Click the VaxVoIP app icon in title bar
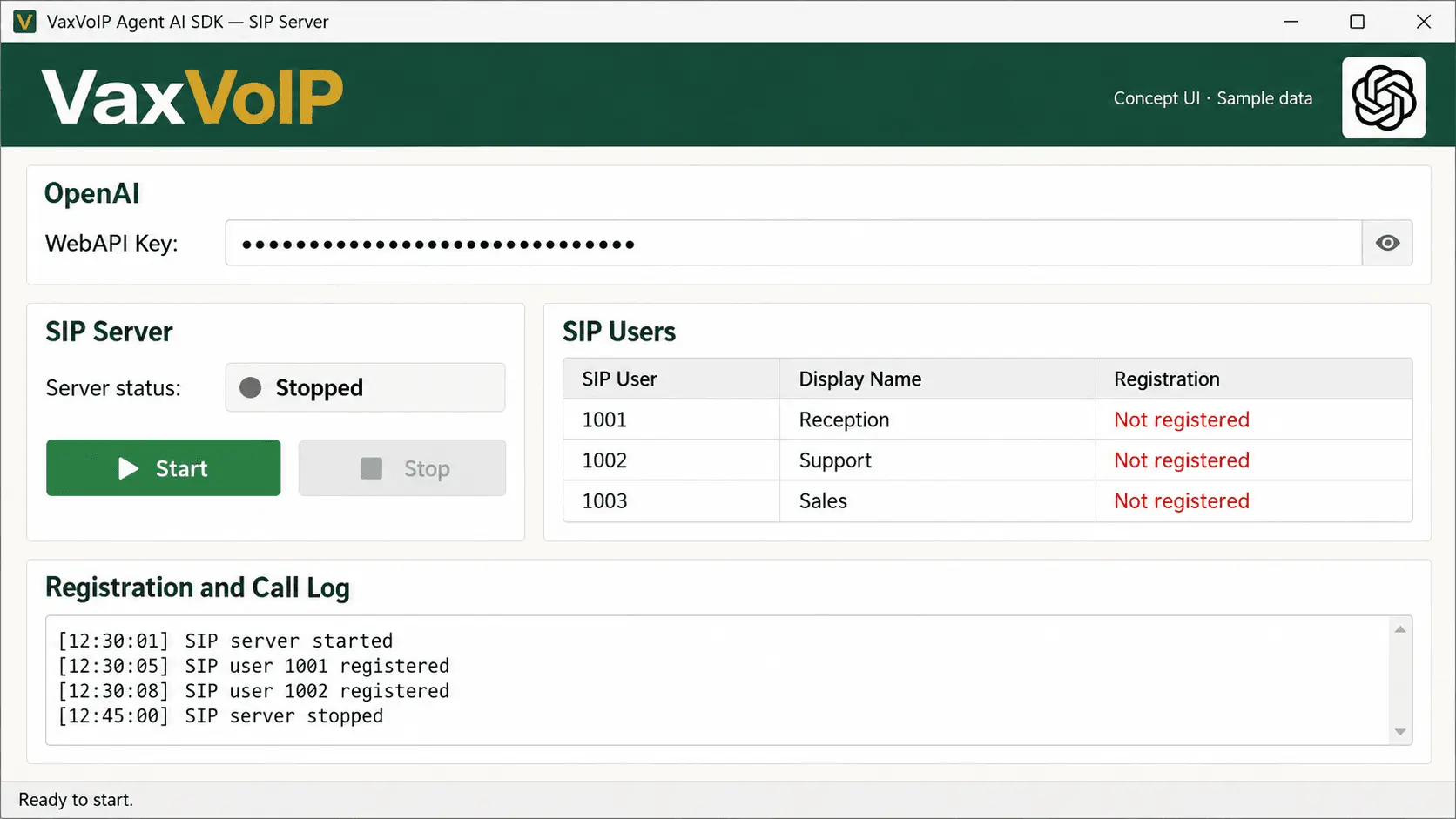This screenshot has height=819, width=1456. 24,22
